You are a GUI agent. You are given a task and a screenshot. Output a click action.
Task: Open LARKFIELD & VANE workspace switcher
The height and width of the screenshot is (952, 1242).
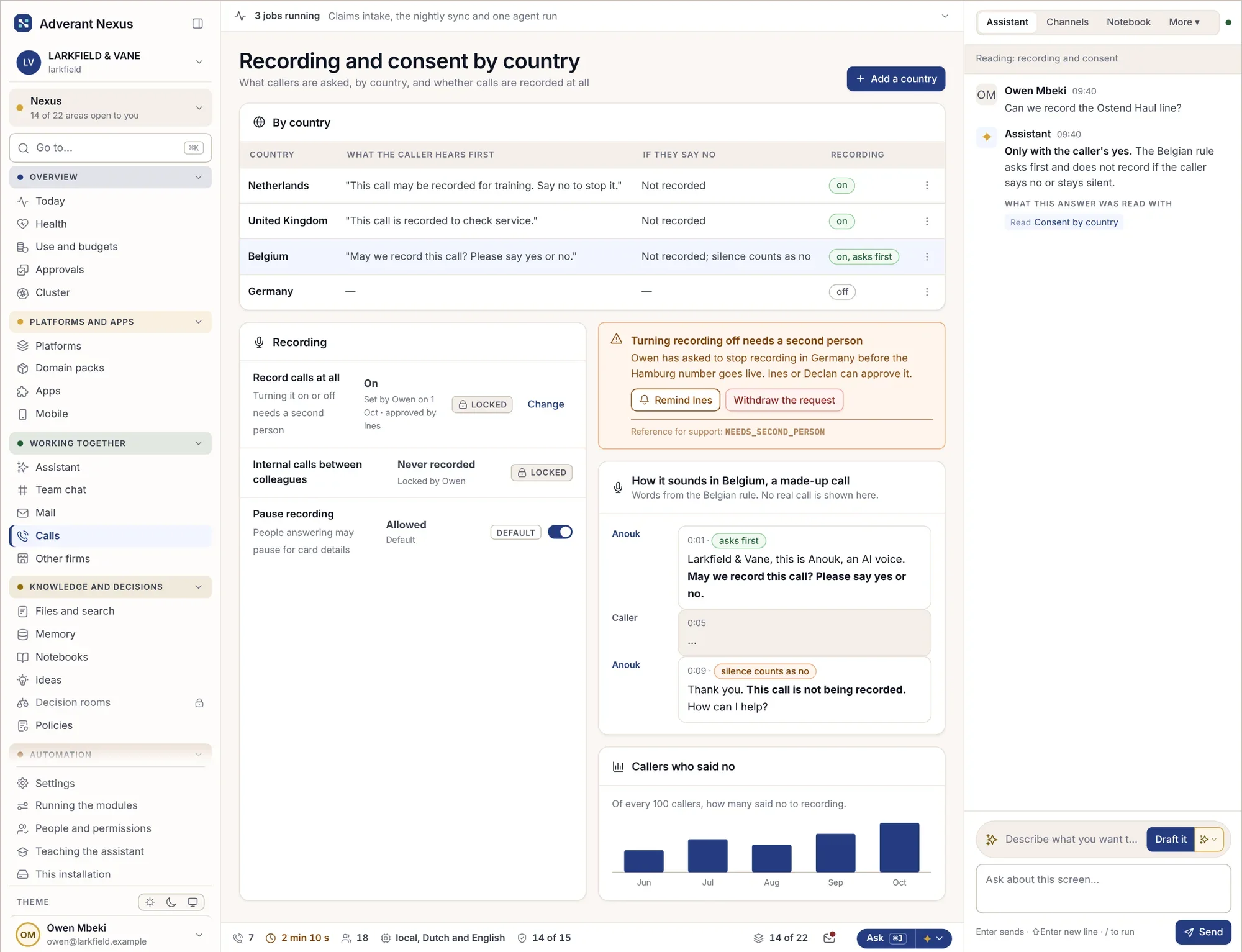[111, 62]
